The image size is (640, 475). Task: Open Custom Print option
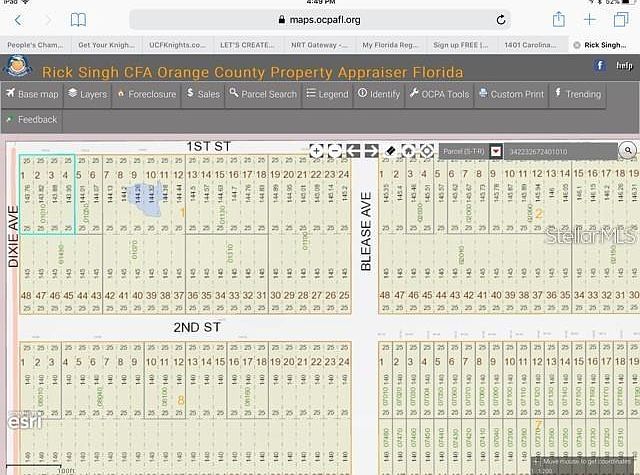511,94
